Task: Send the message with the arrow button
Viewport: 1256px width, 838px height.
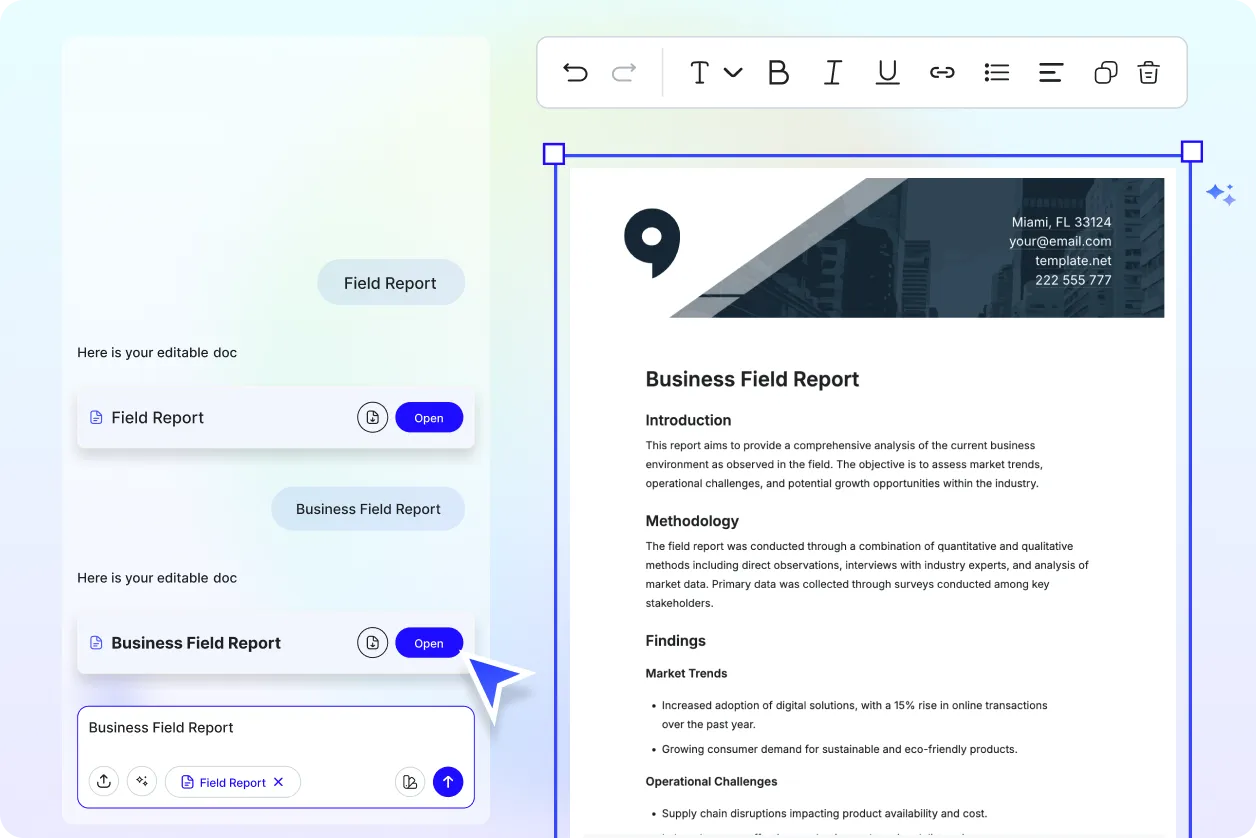Action: coord(448,781)
